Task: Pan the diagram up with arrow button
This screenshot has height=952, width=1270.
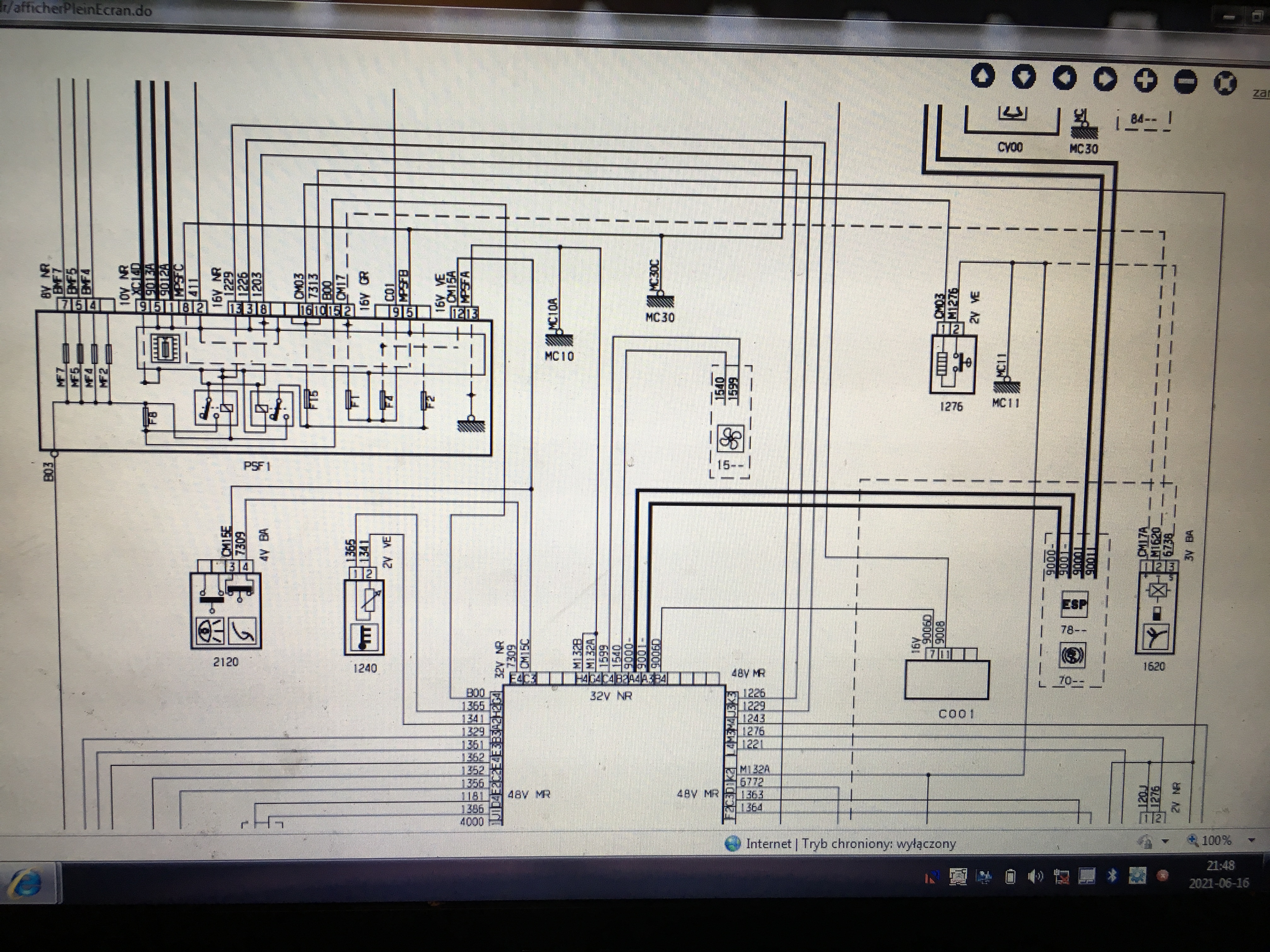Action: pos(982,76)
